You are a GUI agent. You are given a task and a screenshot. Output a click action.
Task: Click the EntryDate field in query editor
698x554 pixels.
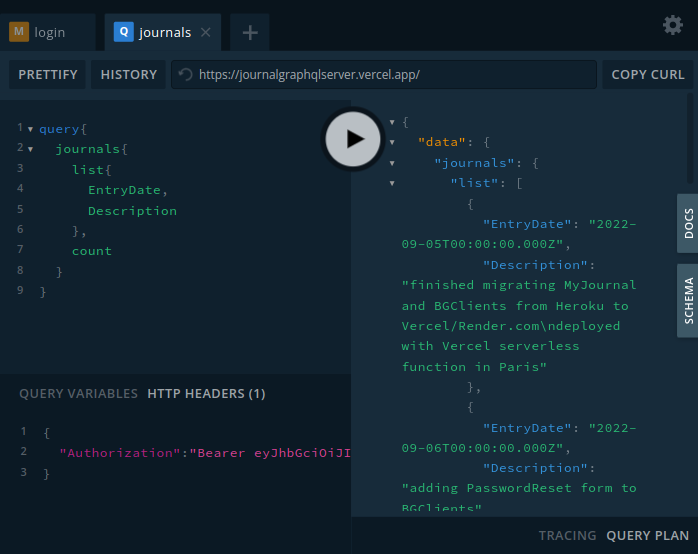[124, 190]
